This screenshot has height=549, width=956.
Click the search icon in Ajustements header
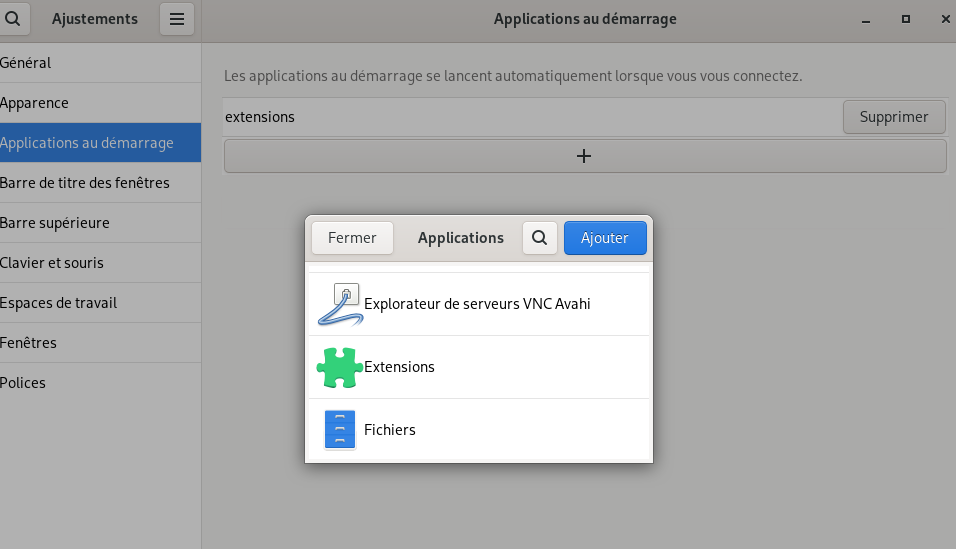pyautogui.click(x=12, y=19)
